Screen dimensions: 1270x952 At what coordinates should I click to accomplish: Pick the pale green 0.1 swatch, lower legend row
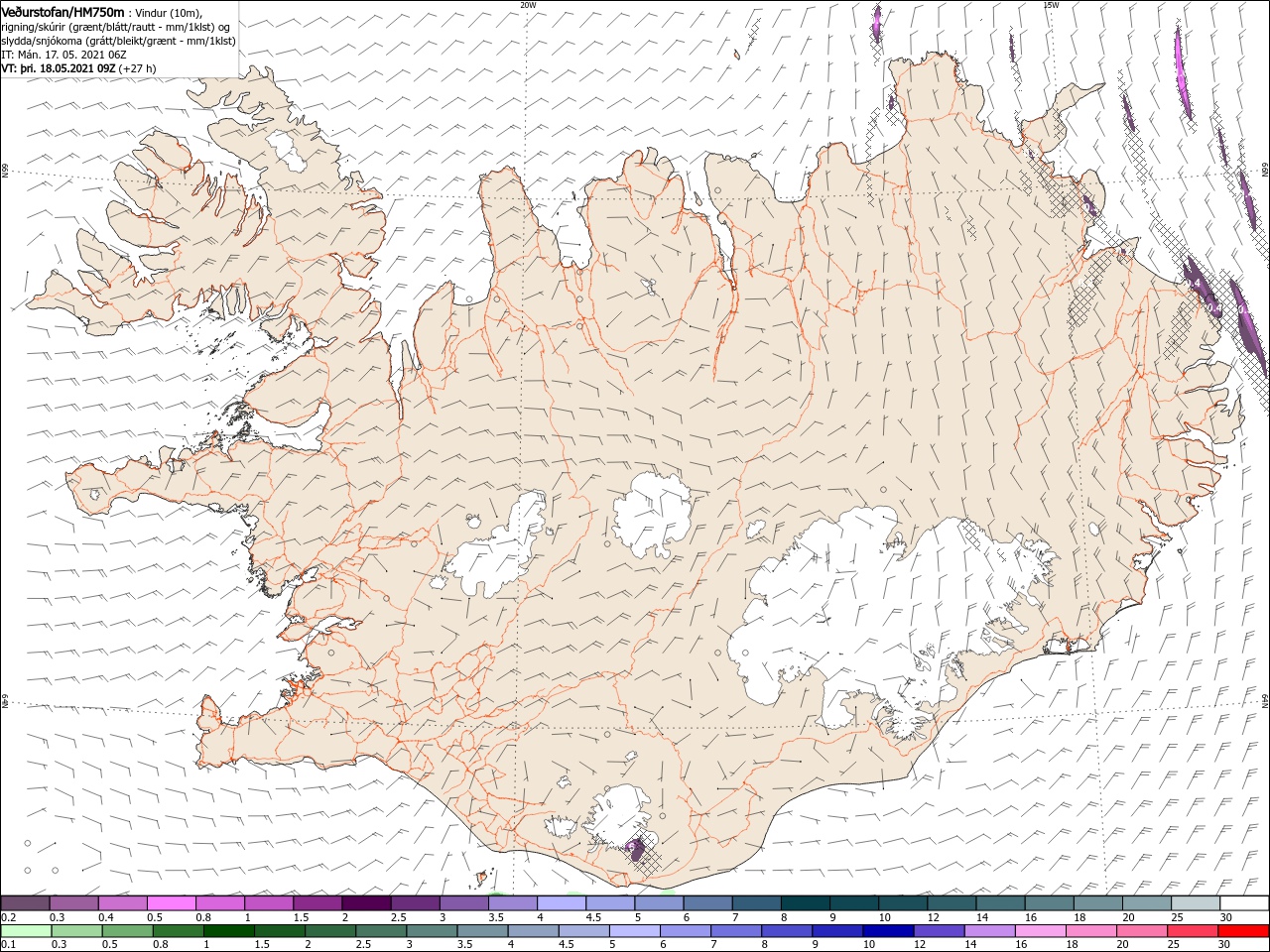(x=27, y=931)
